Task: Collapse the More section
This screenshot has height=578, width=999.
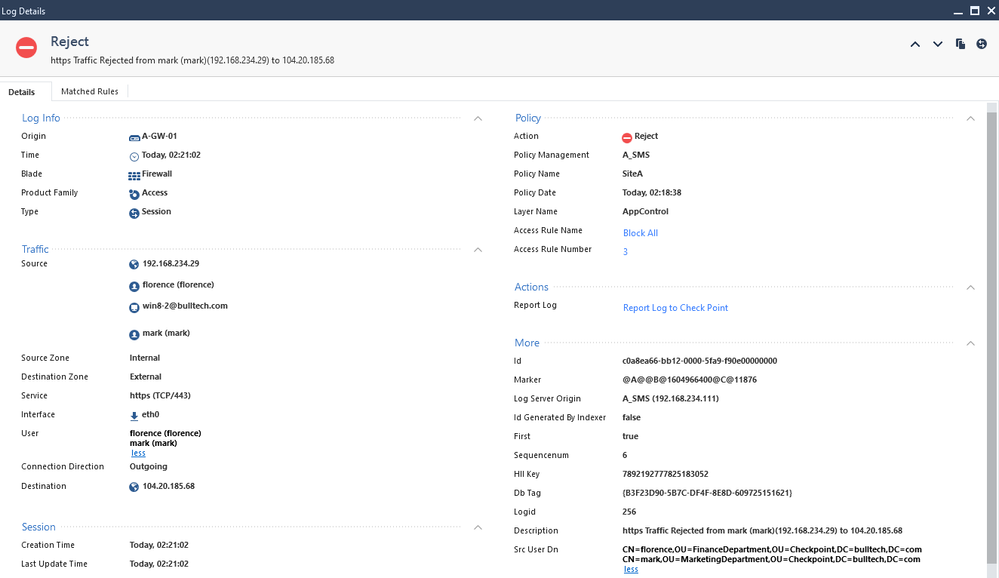Action: point(970,343)
